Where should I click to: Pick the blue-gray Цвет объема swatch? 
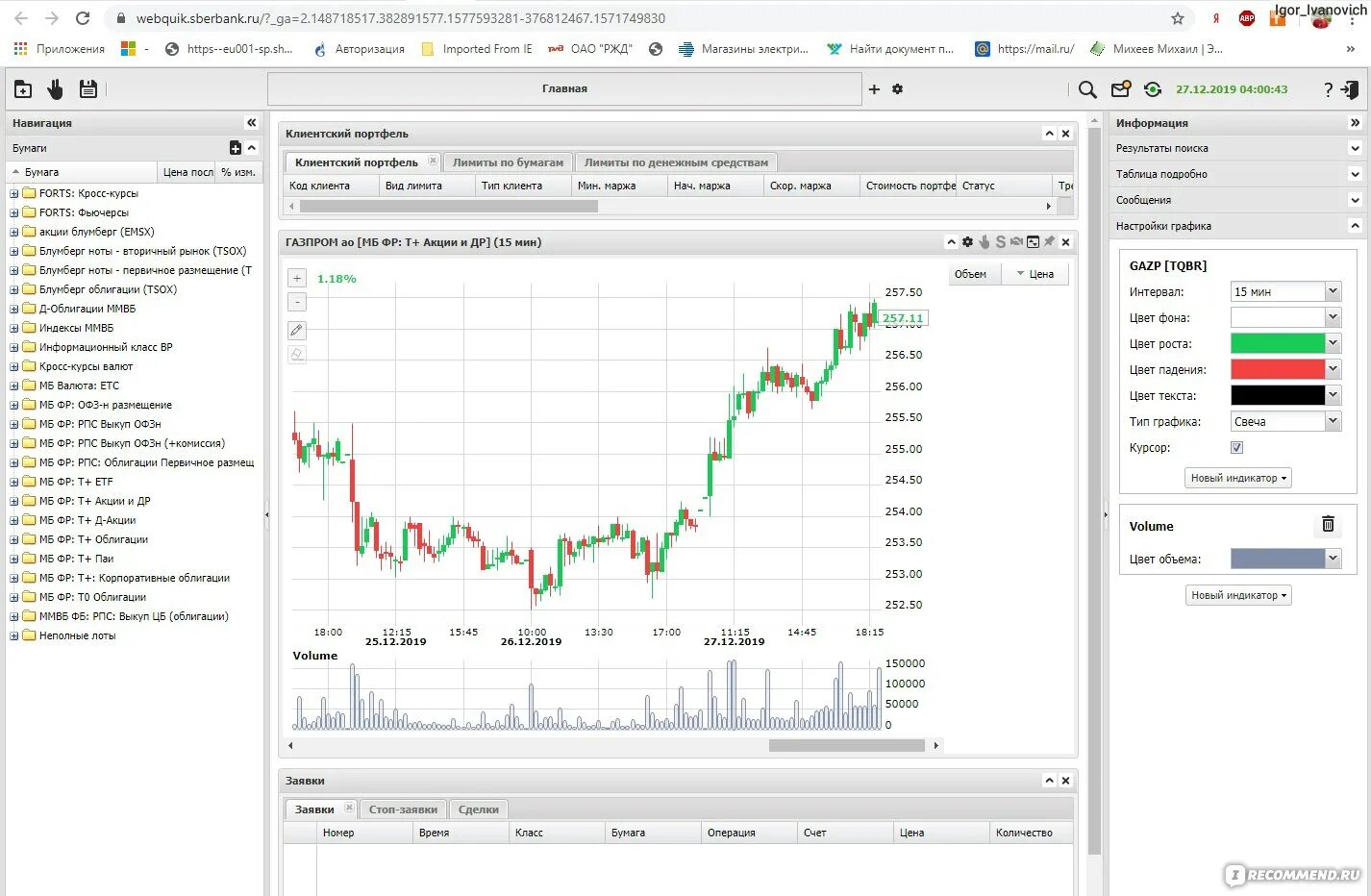pos(1278,559)
